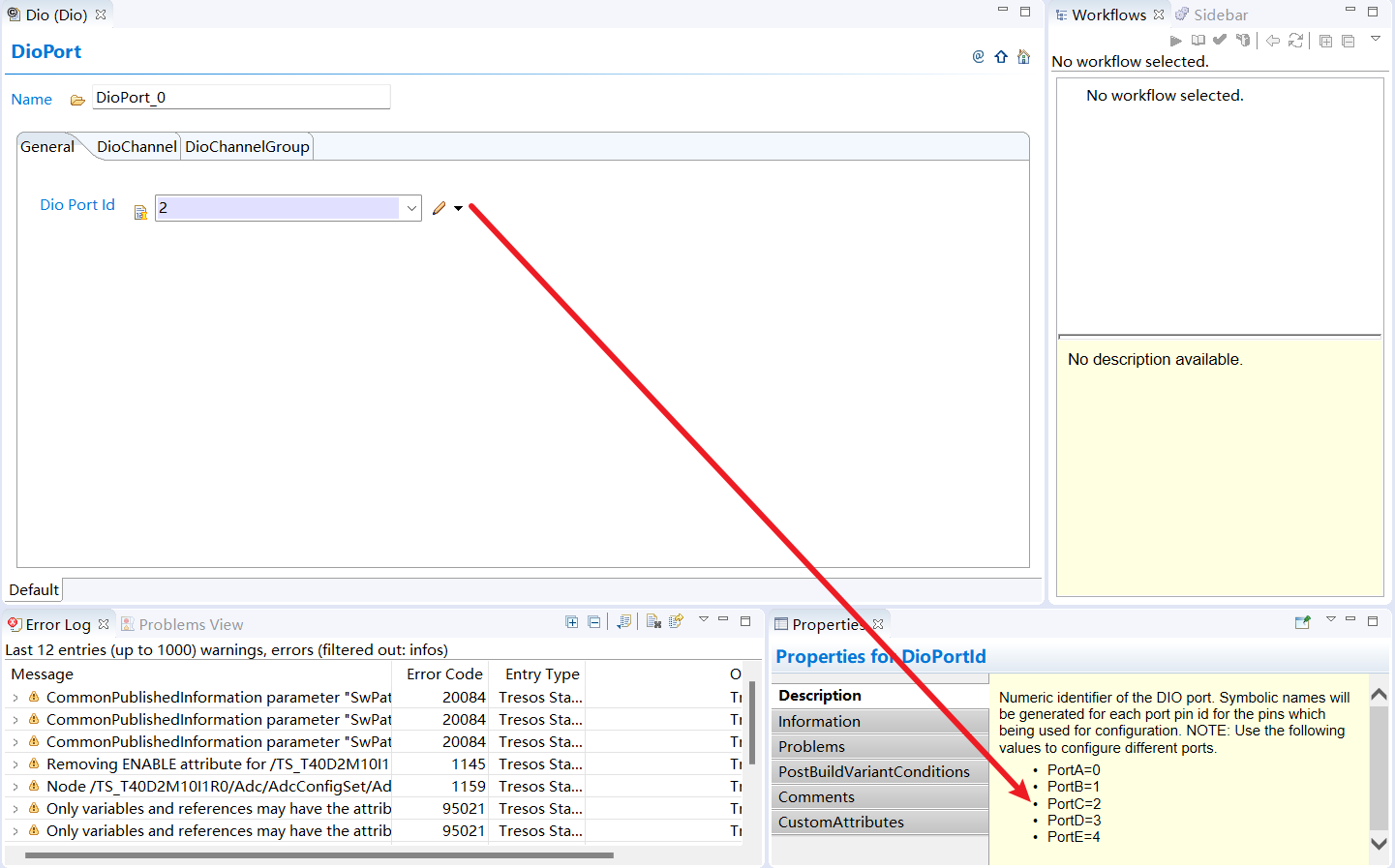Viewport: 1395px width, 868px height.
Task: Click inside the Dio Port Id value field
Action: (x=278, y=208)
